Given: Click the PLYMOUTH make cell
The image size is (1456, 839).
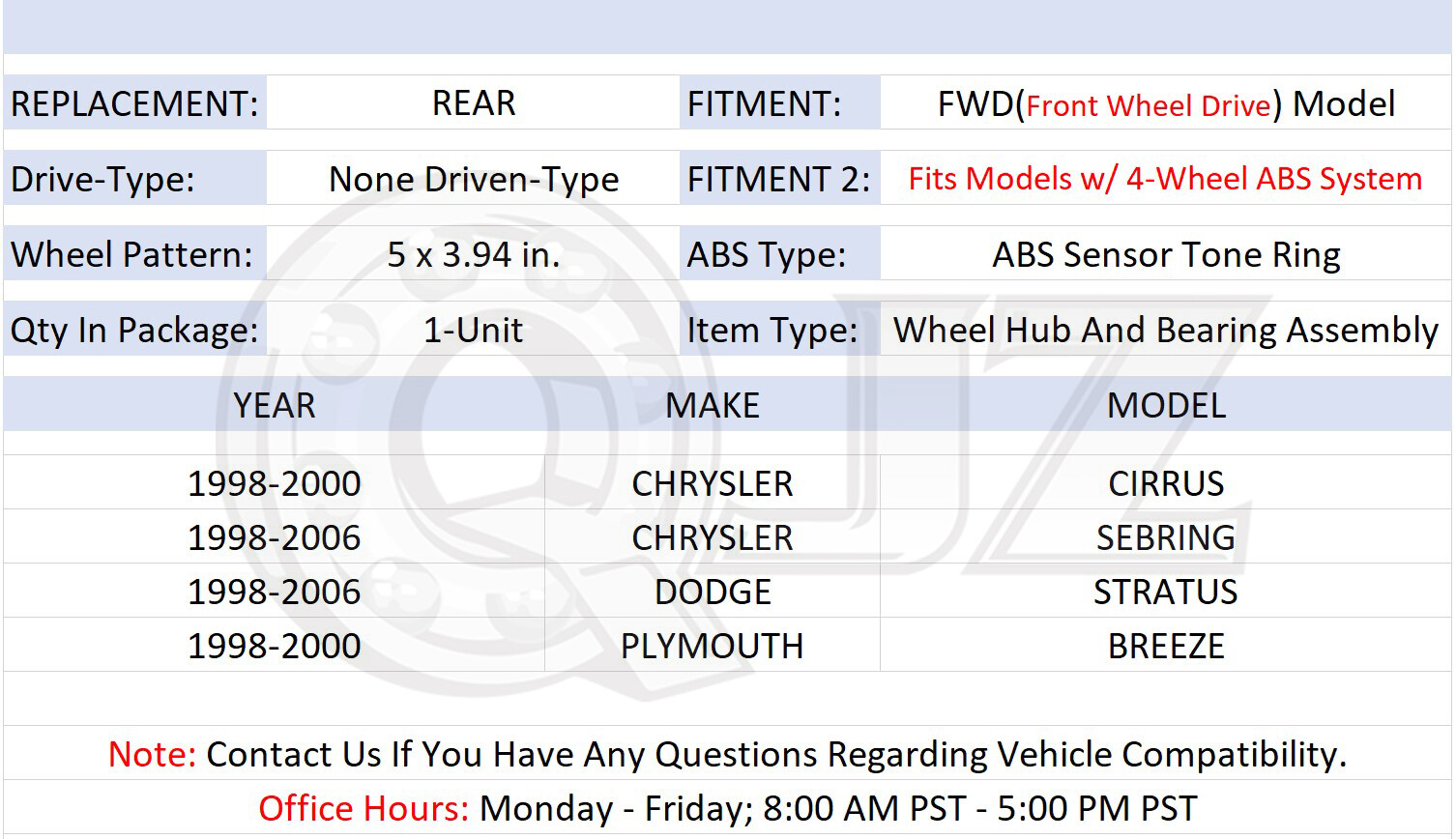Looking at the screenshot, I should [x=713, y=645].
